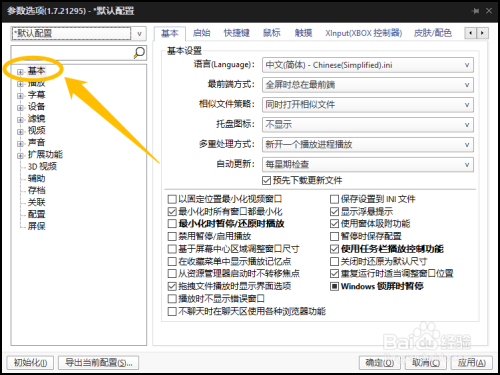Image resolution: width=500 pixels, height=375 pixels.
Task: Enable 在收藏菜单中显示播放记忆点
Action: (x=172, y=261)
